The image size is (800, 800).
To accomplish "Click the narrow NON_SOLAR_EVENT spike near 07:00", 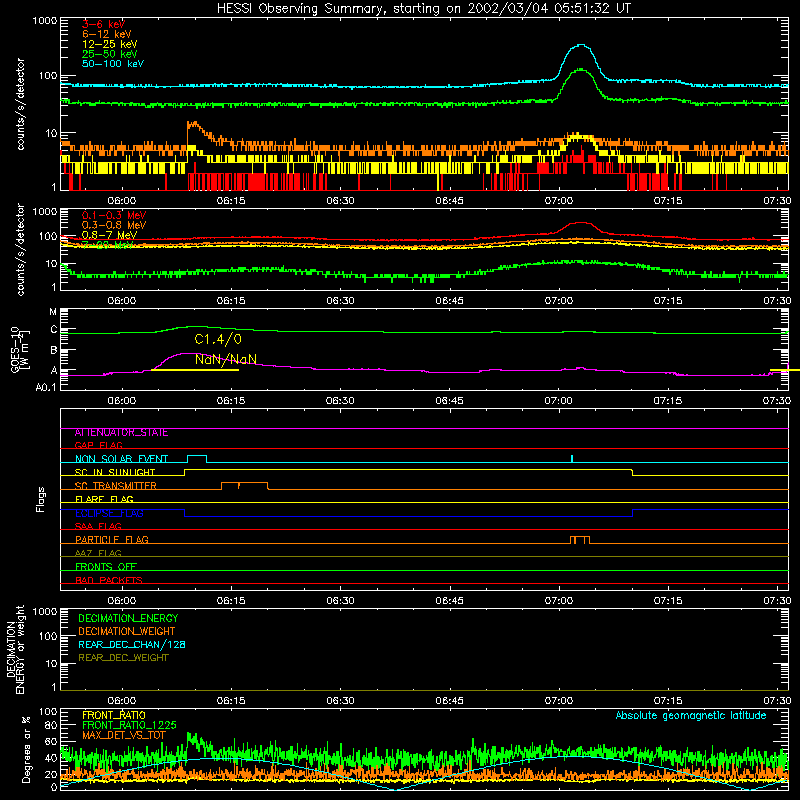I will tap(572, 459).
